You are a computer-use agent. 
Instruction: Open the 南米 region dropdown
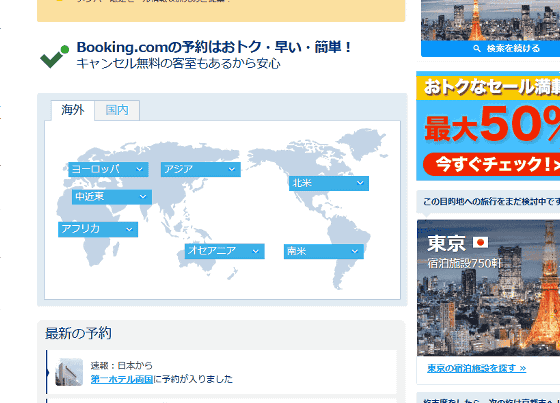pos(324,251)
